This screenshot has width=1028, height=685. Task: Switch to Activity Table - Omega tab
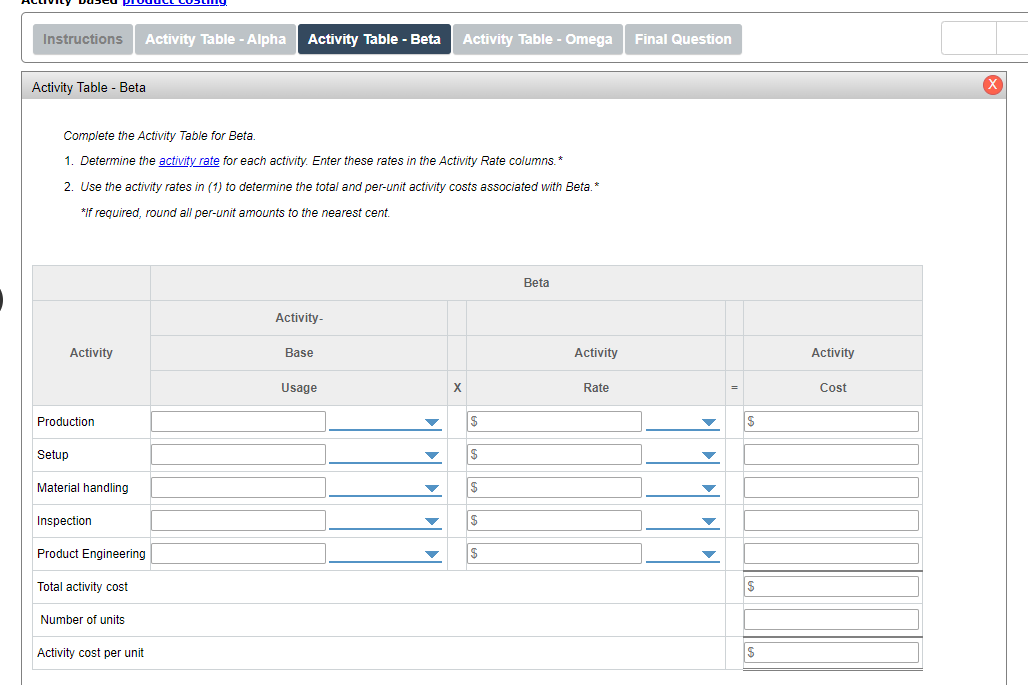point(537,39)
